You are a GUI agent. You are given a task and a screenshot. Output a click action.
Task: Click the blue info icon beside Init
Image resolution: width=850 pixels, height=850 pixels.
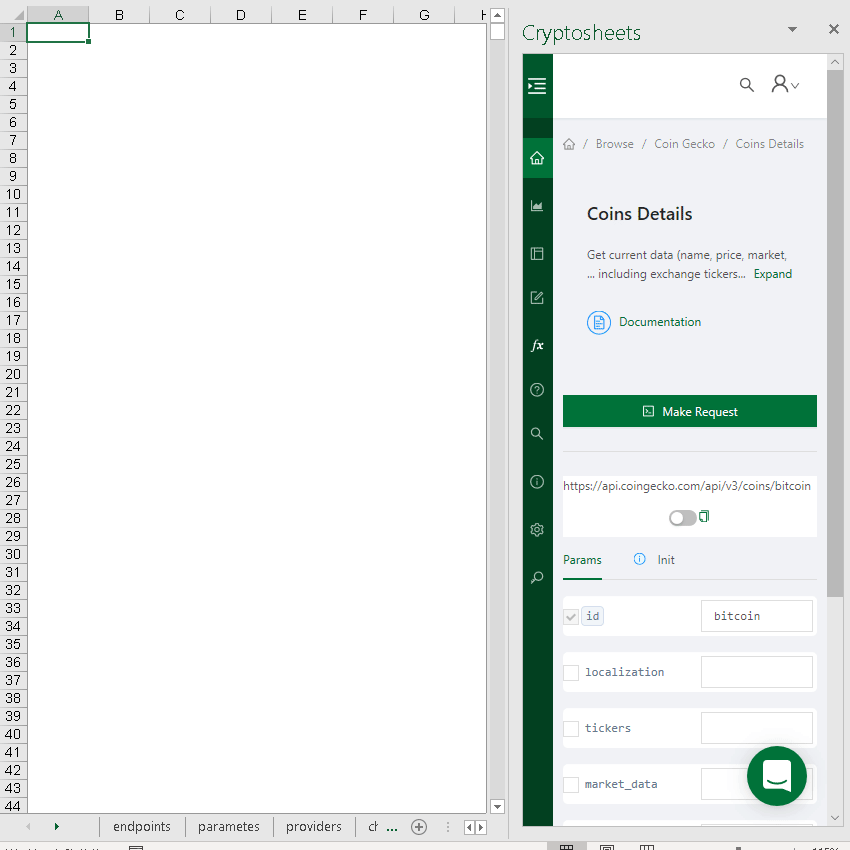tap(639, 559)
